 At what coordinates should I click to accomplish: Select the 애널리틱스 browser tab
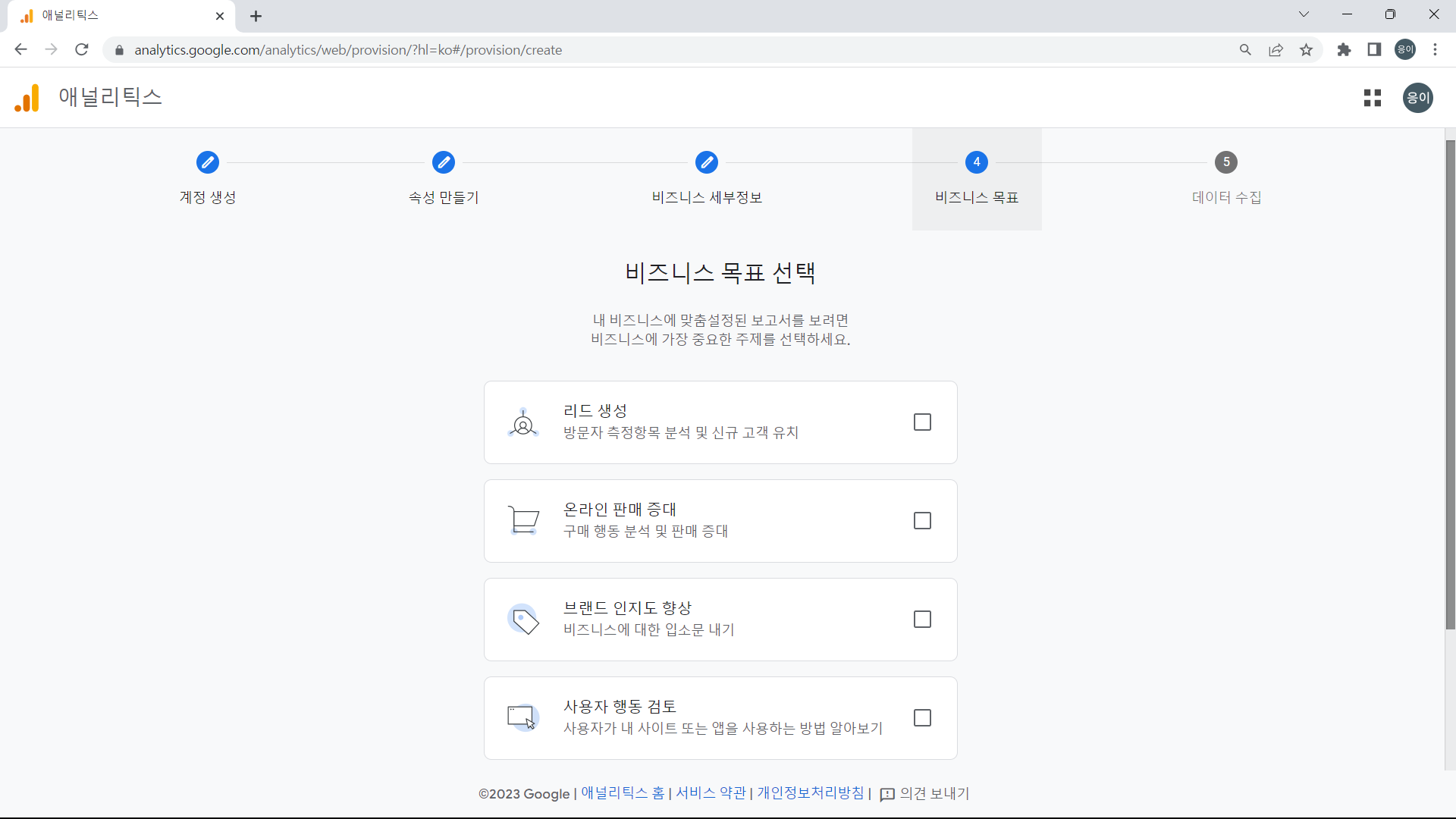[106, 16]
